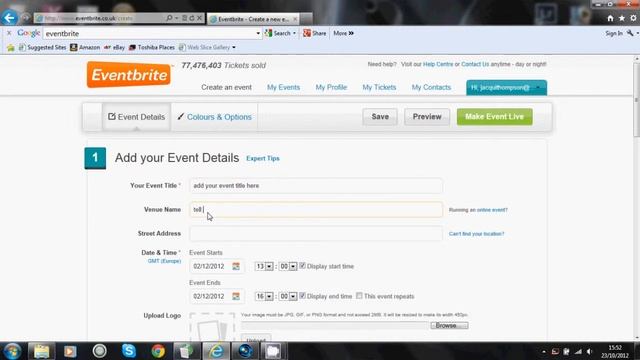Image resolution: width=640 pixels, height=360 pixels.
Task: Click the Your Event Title field
Action: 316,186
